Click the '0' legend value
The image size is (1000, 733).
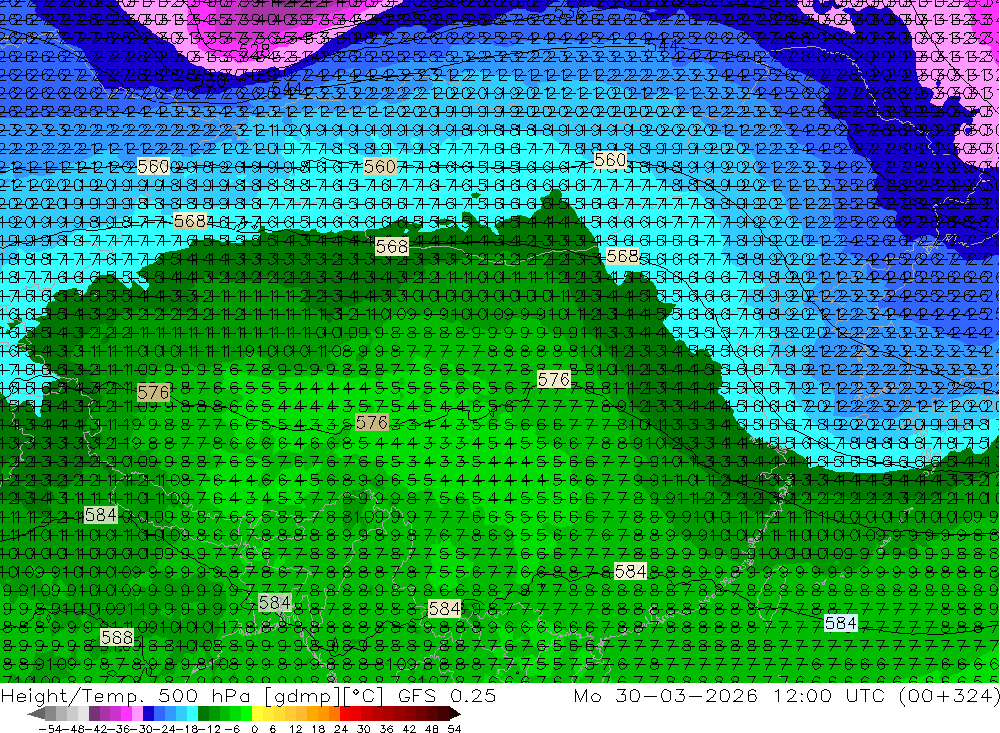click(x=254, y=729)
